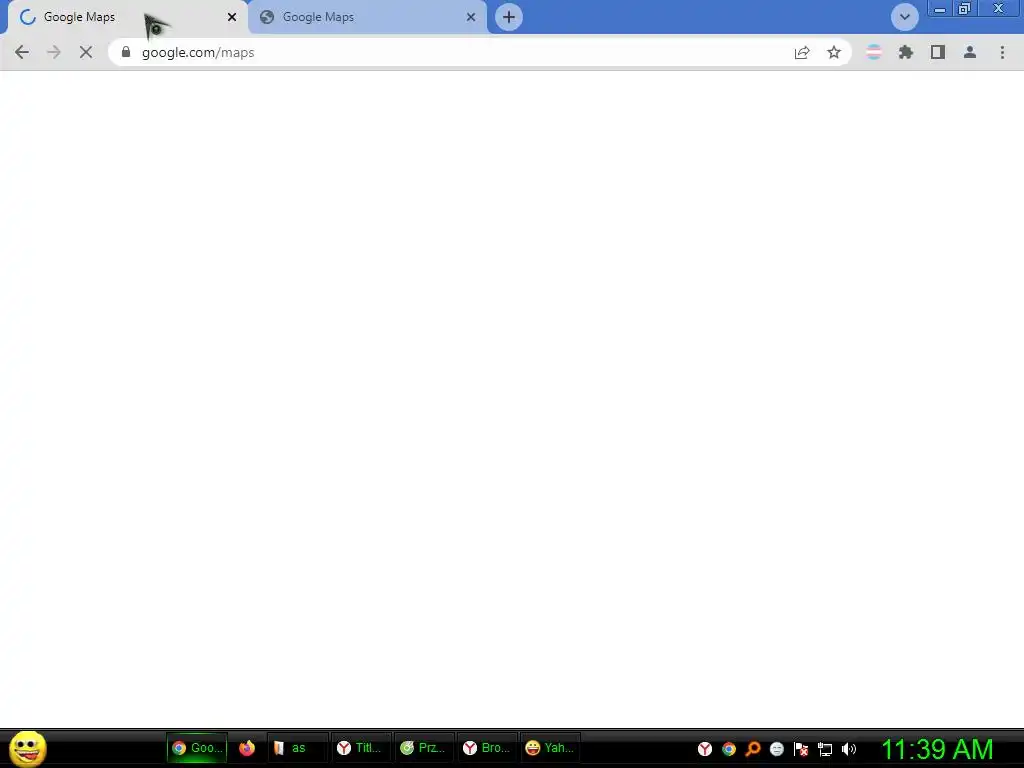This screenshot has width=1024, height=768.
Task: Open the Extensions puzzle menu
Action: pos(905,52)
